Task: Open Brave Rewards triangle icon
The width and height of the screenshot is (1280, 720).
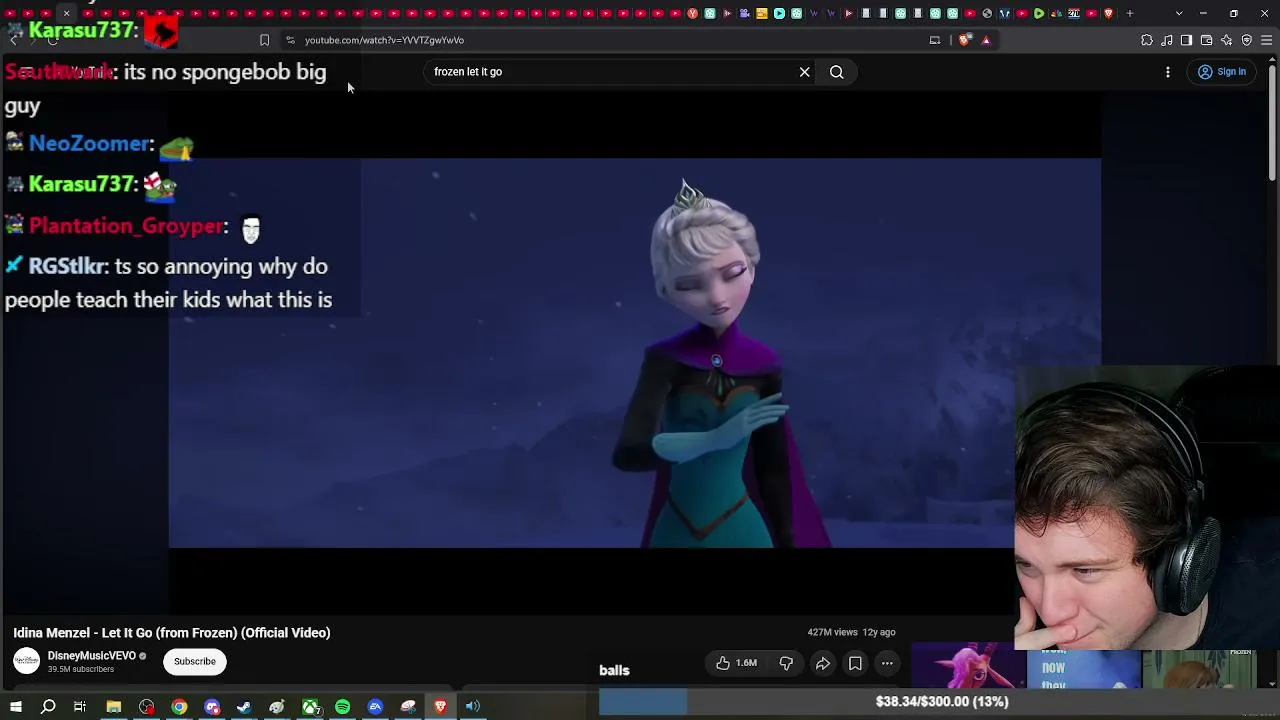Action: [986, 40]
